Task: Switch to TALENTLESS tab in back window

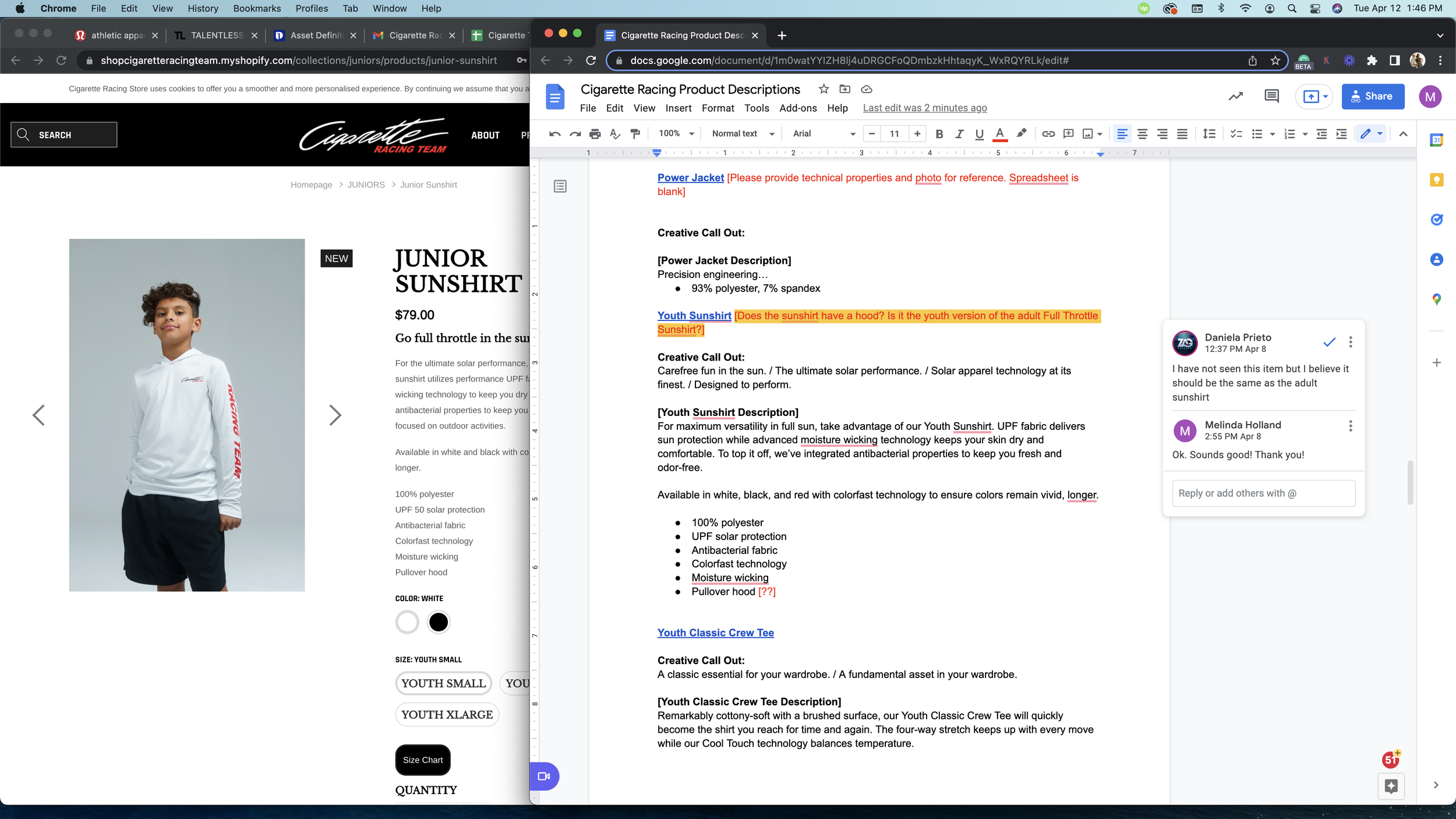Action: point(216,36)
